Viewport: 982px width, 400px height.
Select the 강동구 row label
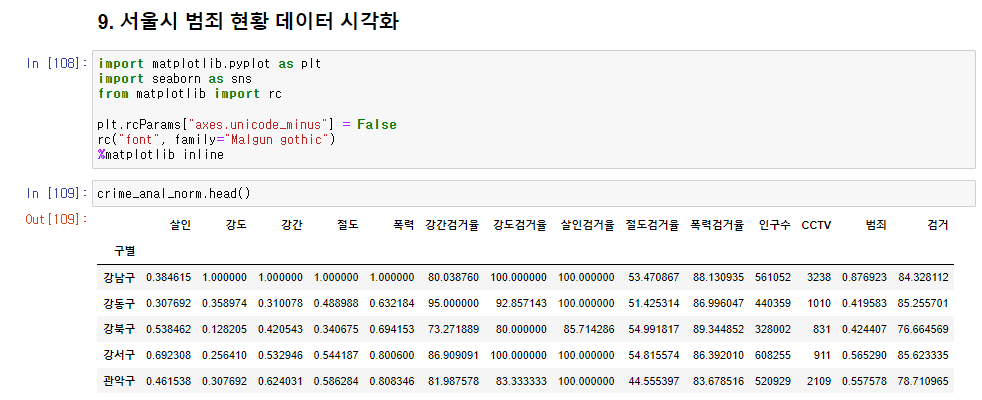tap(118, 303)
